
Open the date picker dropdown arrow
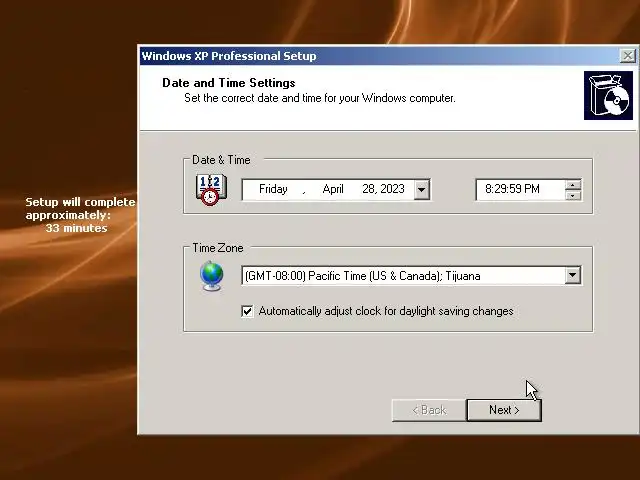422,189
